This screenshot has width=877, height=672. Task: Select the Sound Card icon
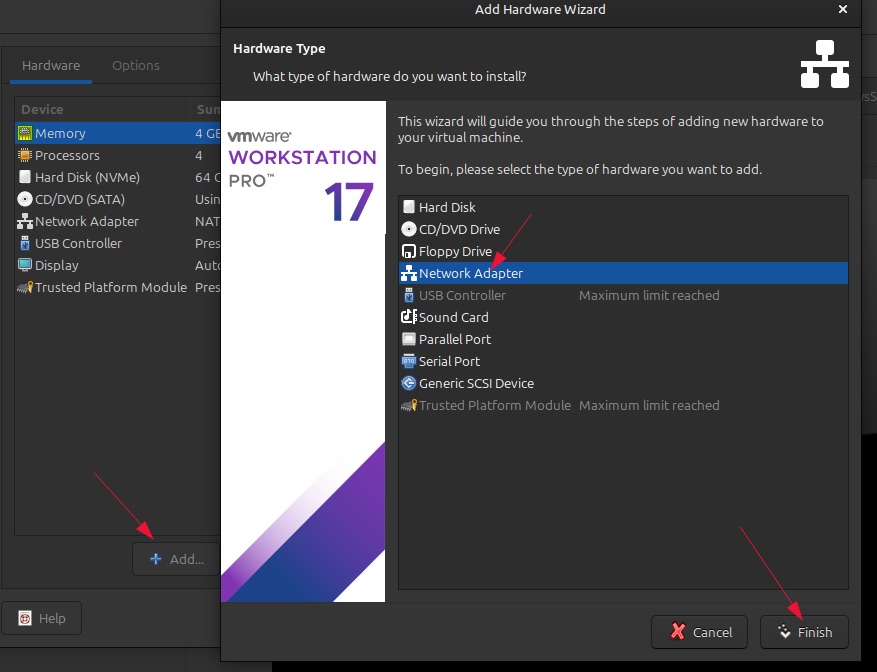(408, 317)
